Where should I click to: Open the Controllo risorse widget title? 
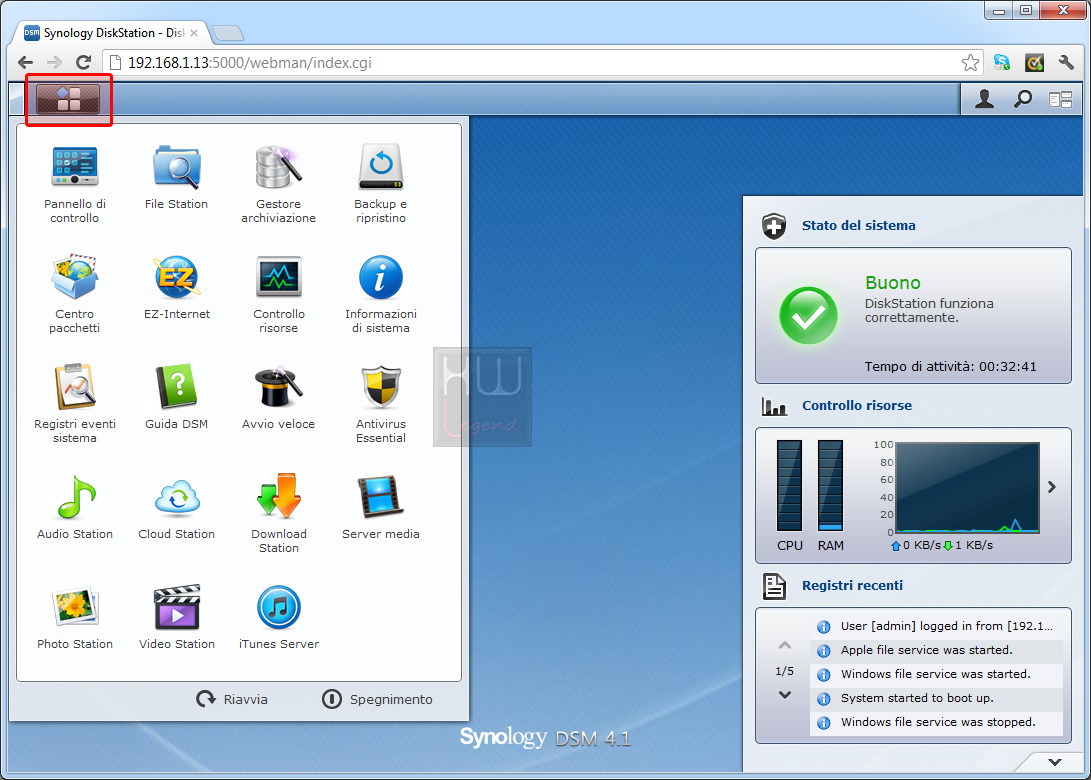click(857, 406)
